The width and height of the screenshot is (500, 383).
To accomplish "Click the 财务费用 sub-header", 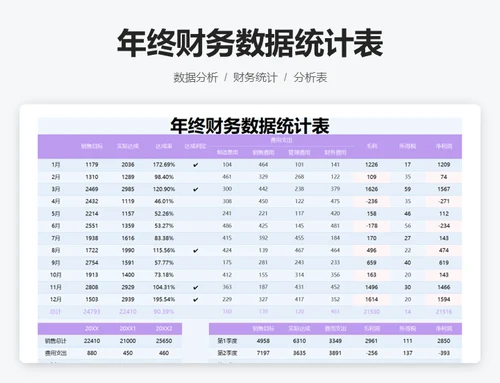I will tap(335, 152).
